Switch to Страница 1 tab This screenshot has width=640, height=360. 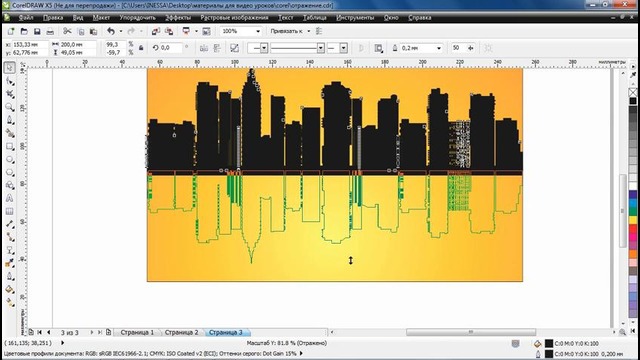[137, 332]
